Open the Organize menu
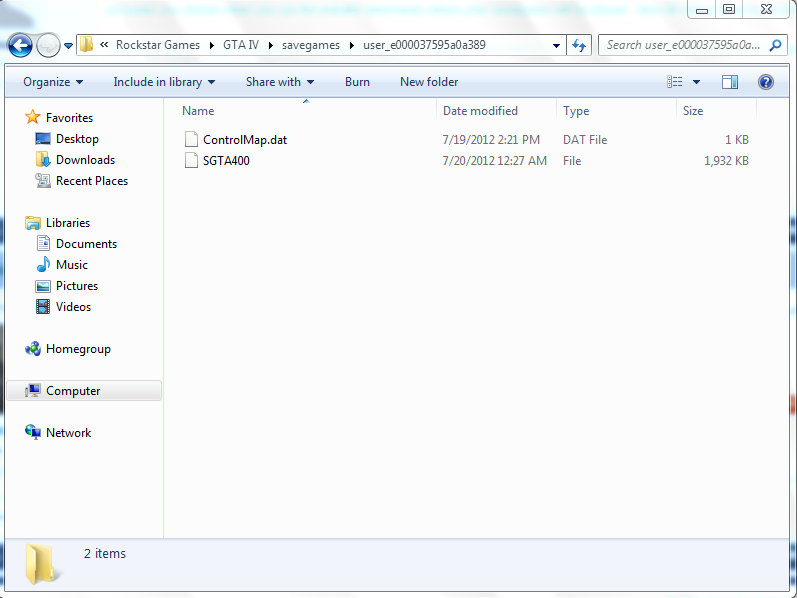Screen dimensions: 797x598 (x=53, y=82)
